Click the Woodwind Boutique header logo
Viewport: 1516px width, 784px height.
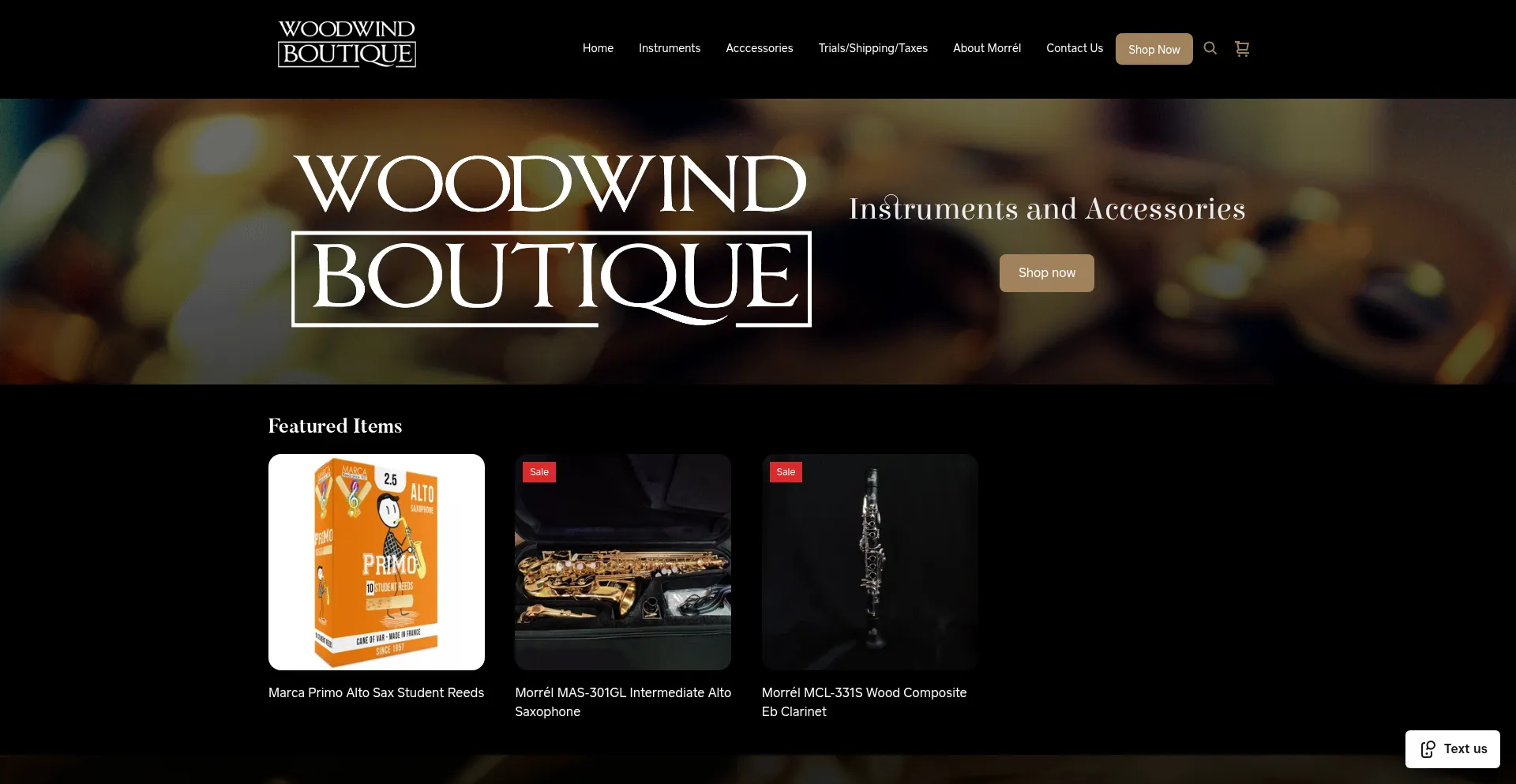pos(347,44)
